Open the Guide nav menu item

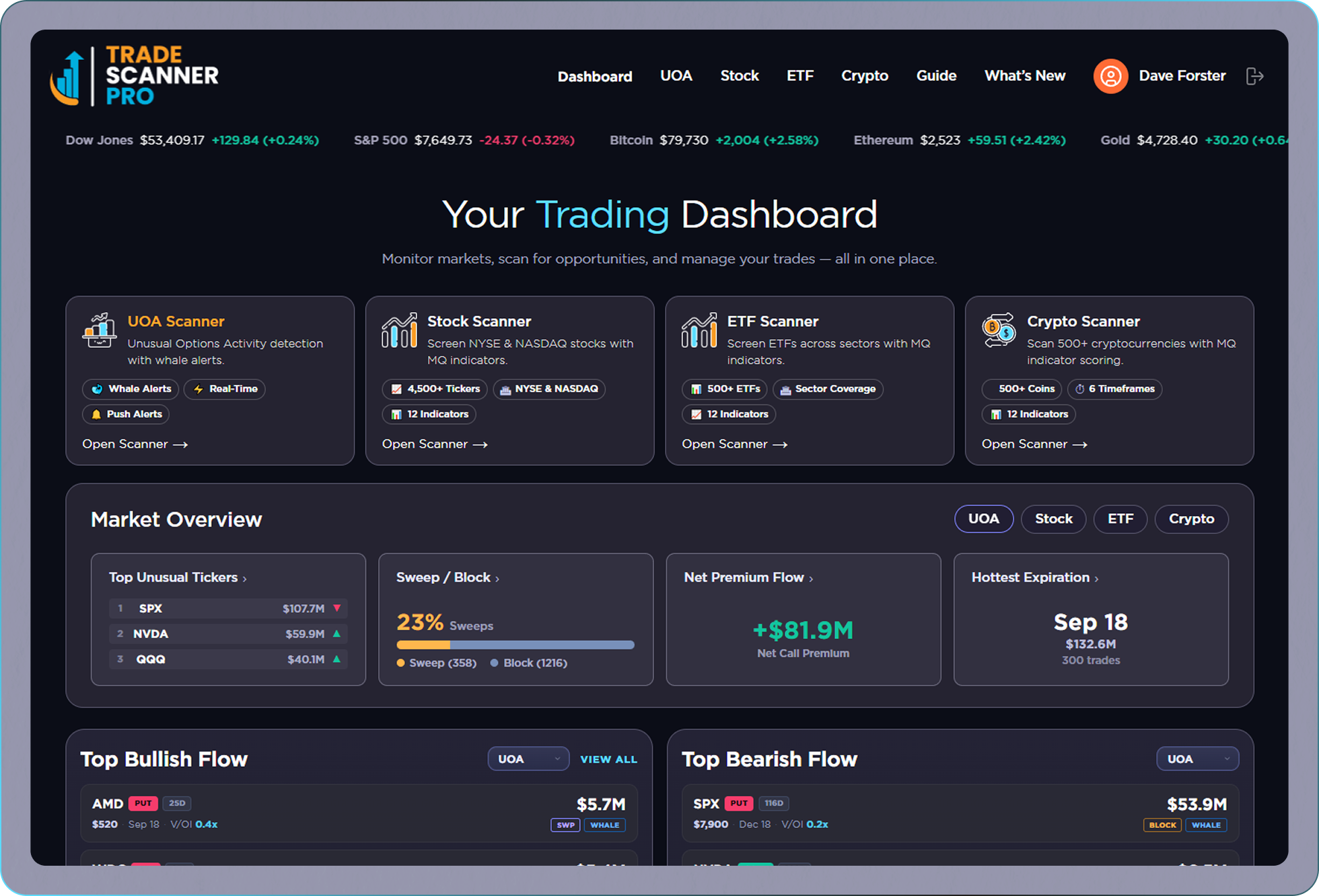936,76
